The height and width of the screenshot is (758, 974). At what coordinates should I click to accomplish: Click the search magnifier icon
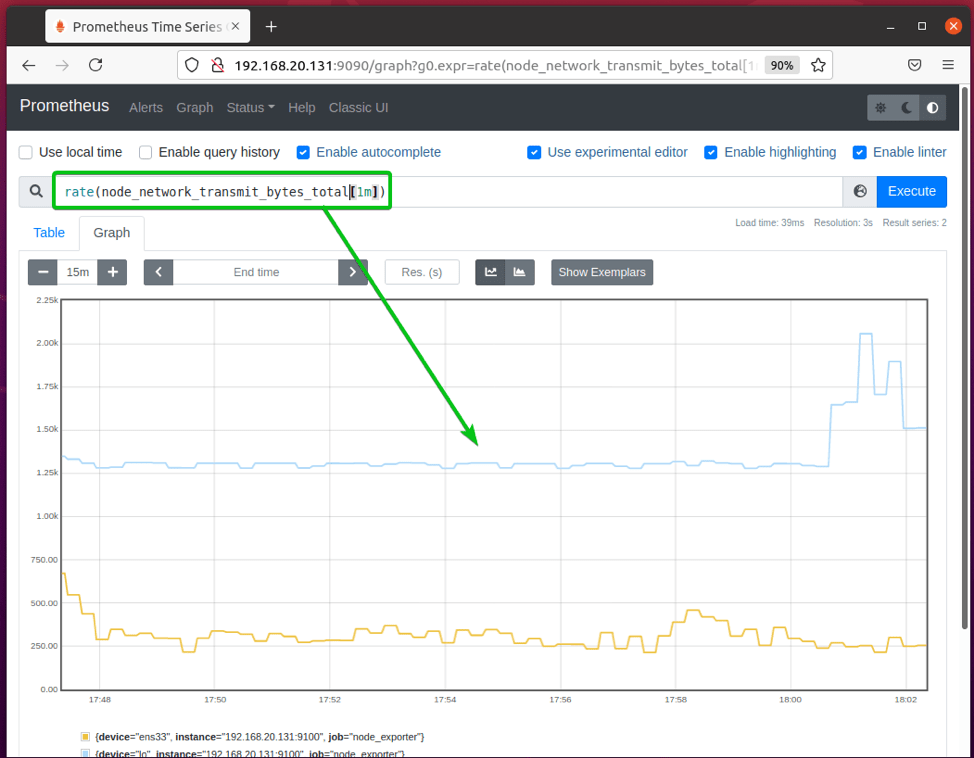click(x=37, y=191)
